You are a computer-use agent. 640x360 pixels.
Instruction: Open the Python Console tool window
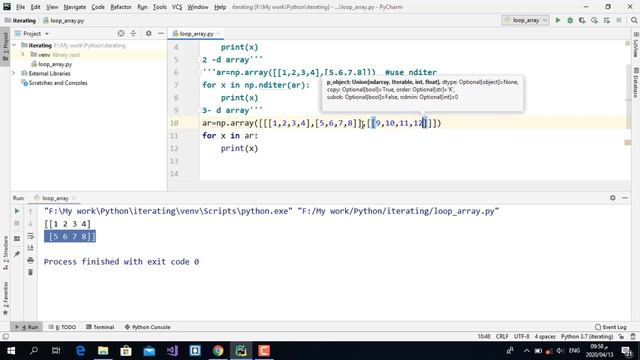(147, 327)
